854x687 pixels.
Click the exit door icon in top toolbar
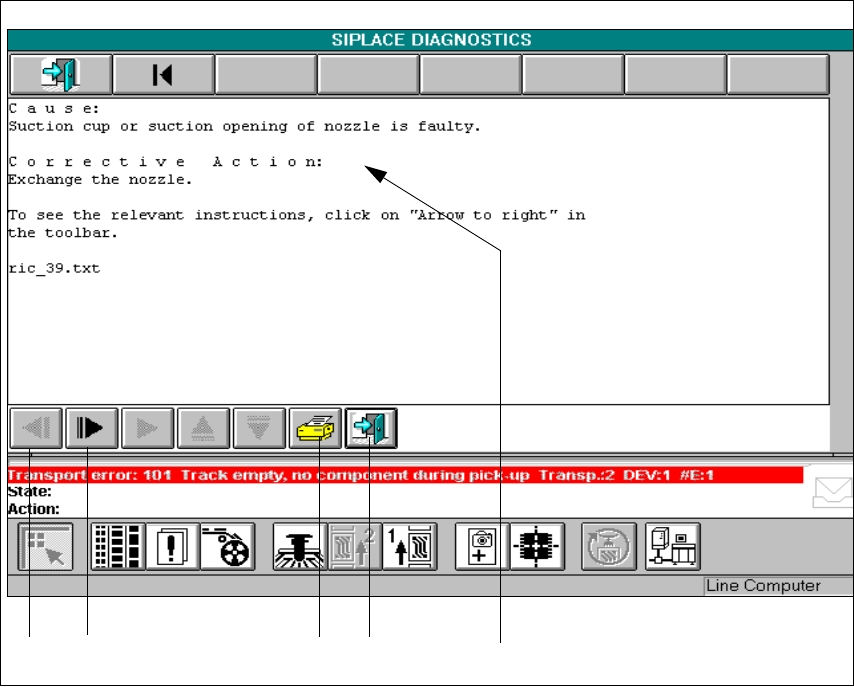(60, 74)
